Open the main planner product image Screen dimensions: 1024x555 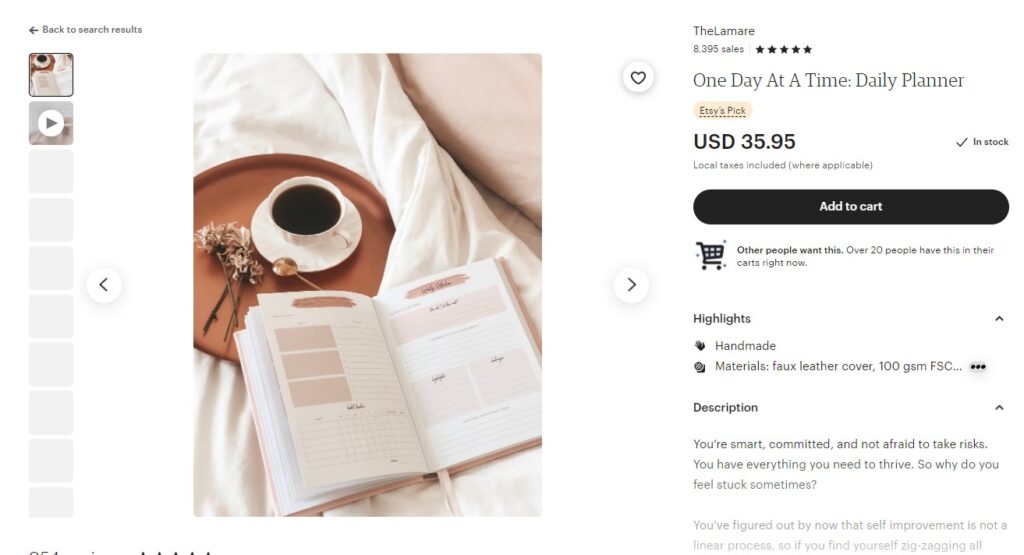(x=368, y=285)
